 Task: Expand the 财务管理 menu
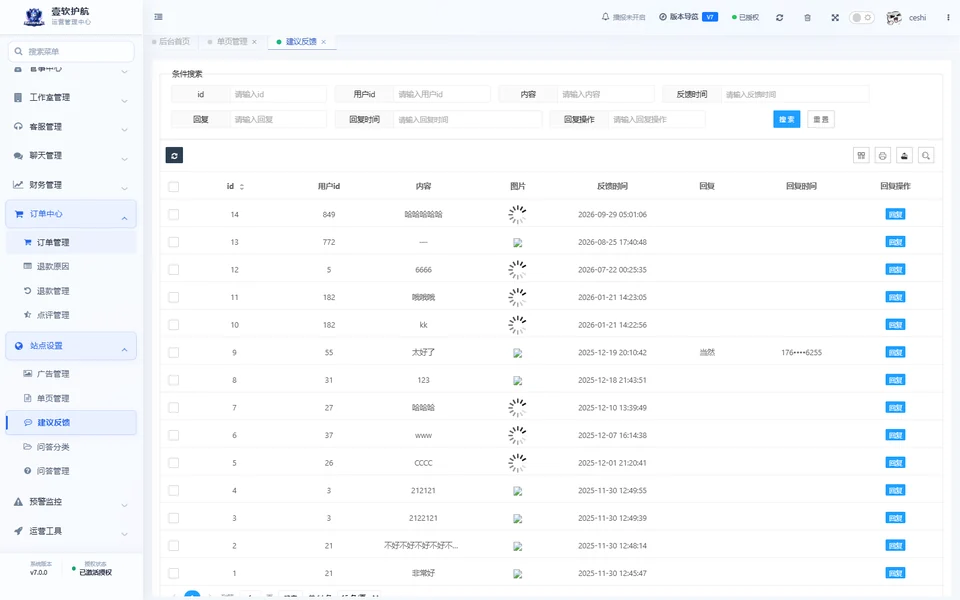pos(71,185)
